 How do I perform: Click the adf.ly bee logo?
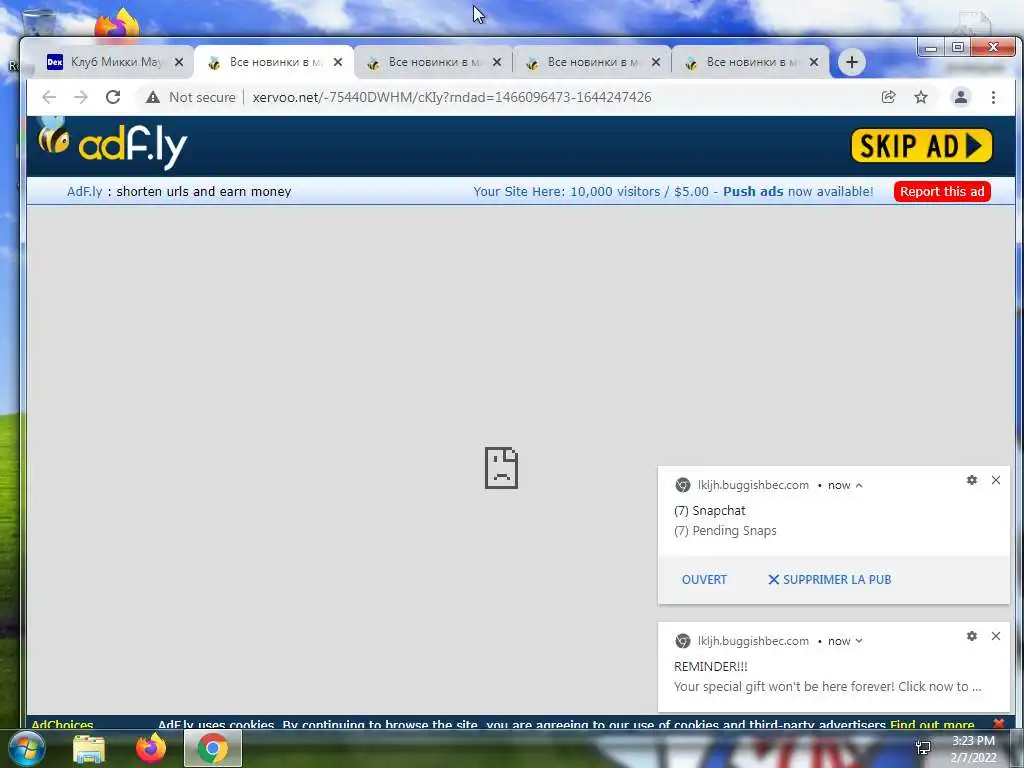tap(112, 142)
